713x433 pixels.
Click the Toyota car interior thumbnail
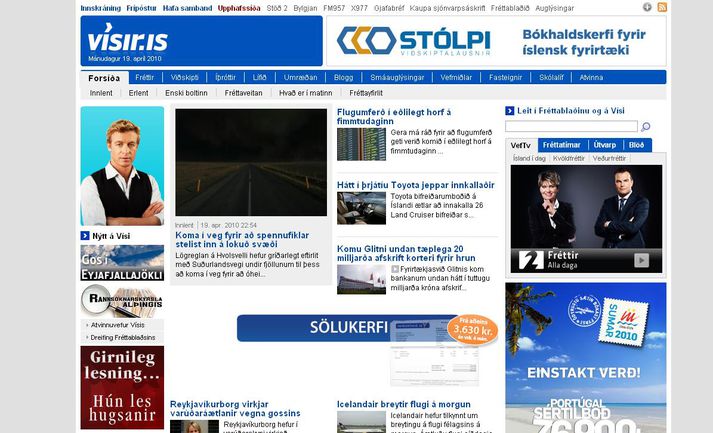point(361,208)
